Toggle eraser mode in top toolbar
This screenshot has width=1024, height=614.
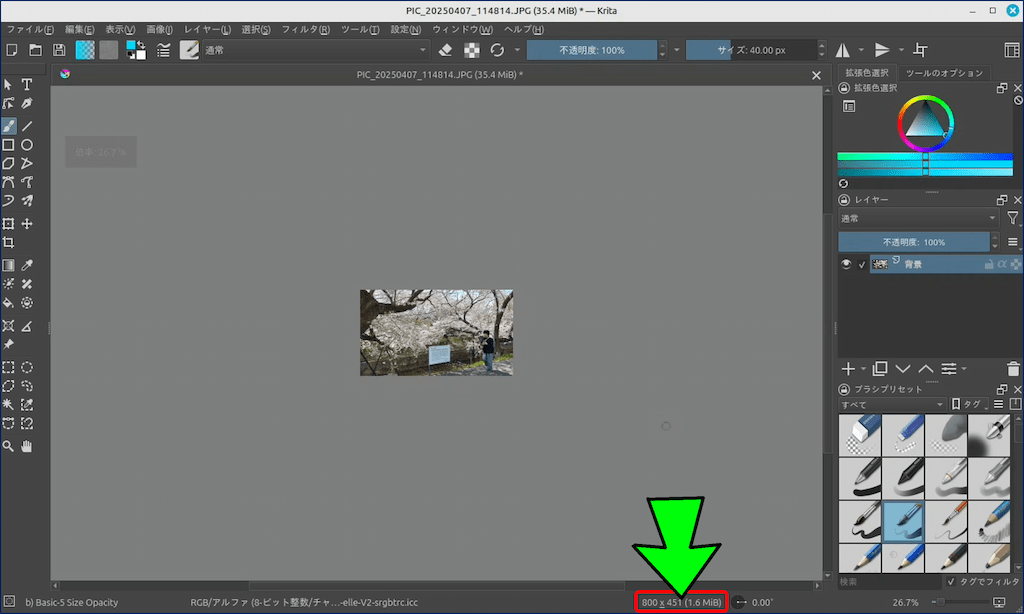(446, 50)
